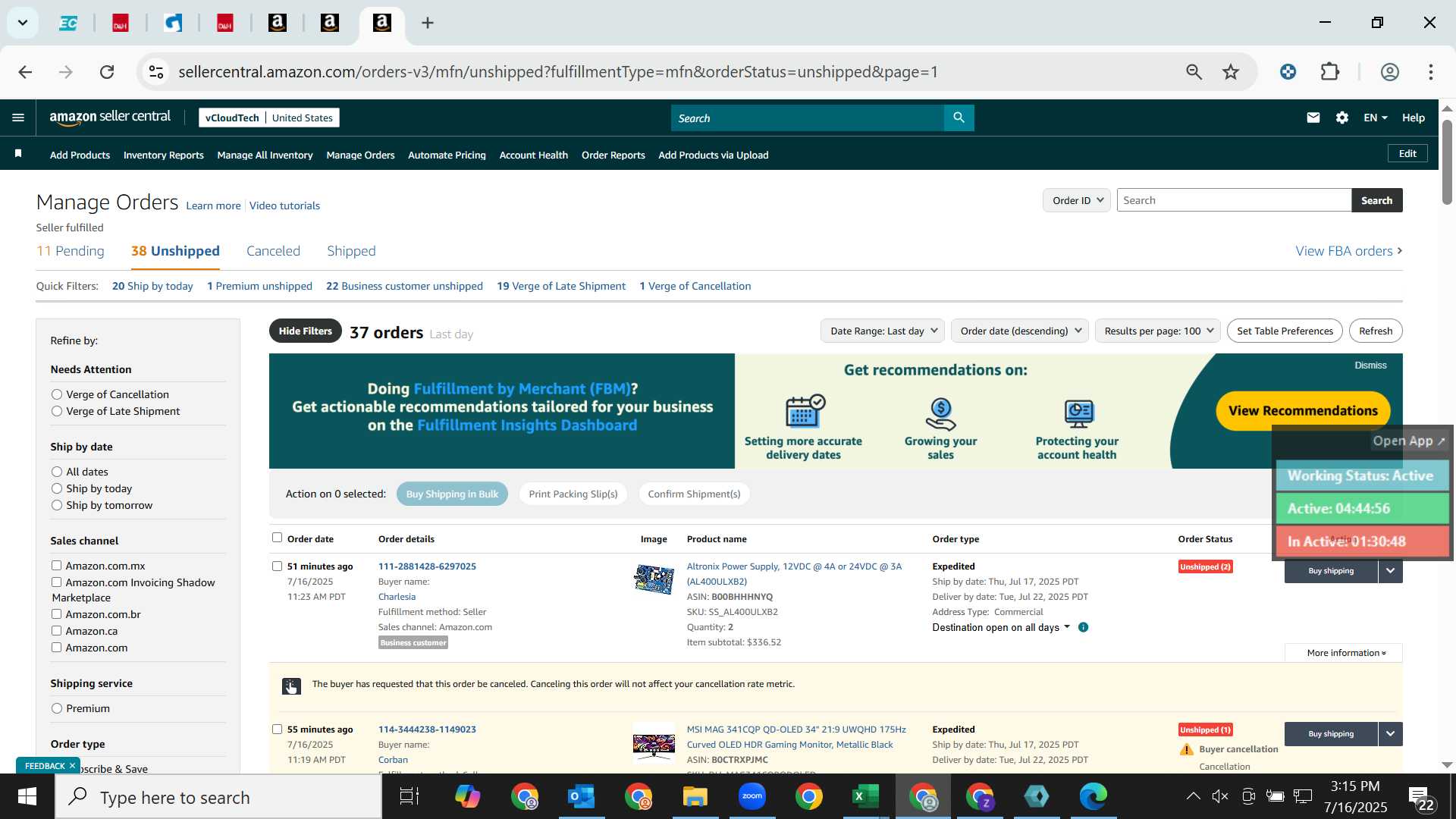Image resolution: width=1456 pixels, height=819 pixels.
Task: Open Zoom from the taskbar
Action: tap(752, 796)
